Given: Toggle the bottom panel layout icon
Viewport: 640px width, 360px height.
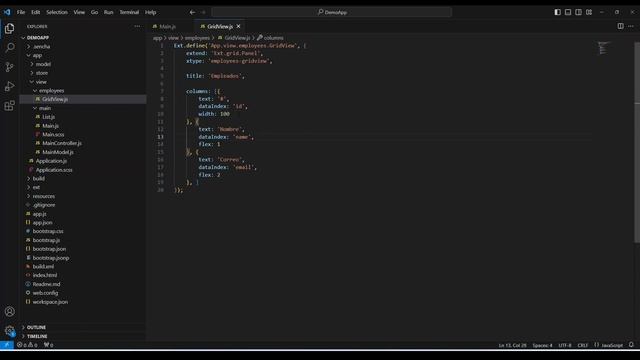Looking at the screenshot, I should pyautogui.click(x=568, y=12).
